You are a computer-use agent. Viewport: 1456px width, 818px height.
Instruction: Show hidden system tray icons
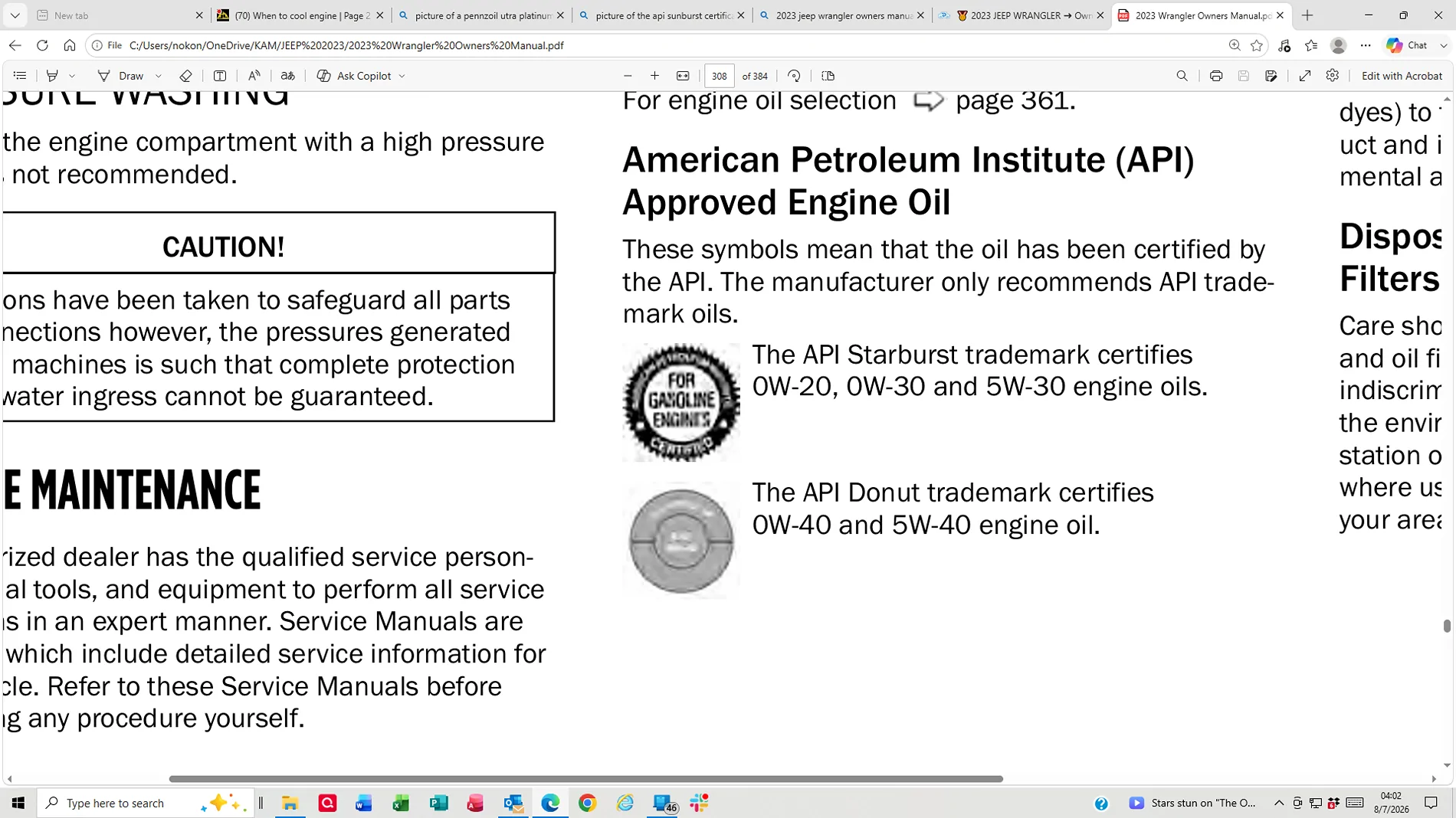click(x=1278, y=803)
